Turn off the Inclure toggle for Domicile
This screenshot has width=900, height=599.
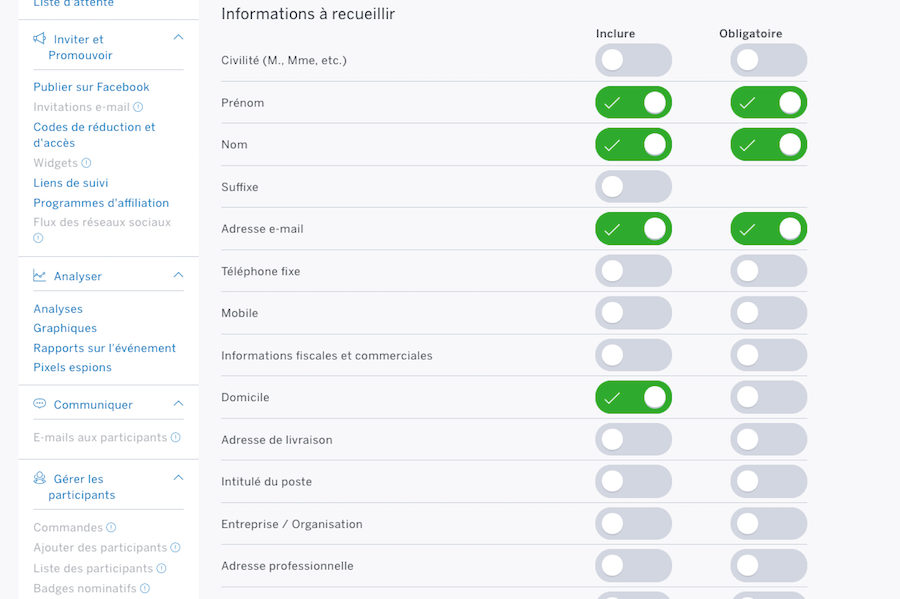(x=633, y=397)
